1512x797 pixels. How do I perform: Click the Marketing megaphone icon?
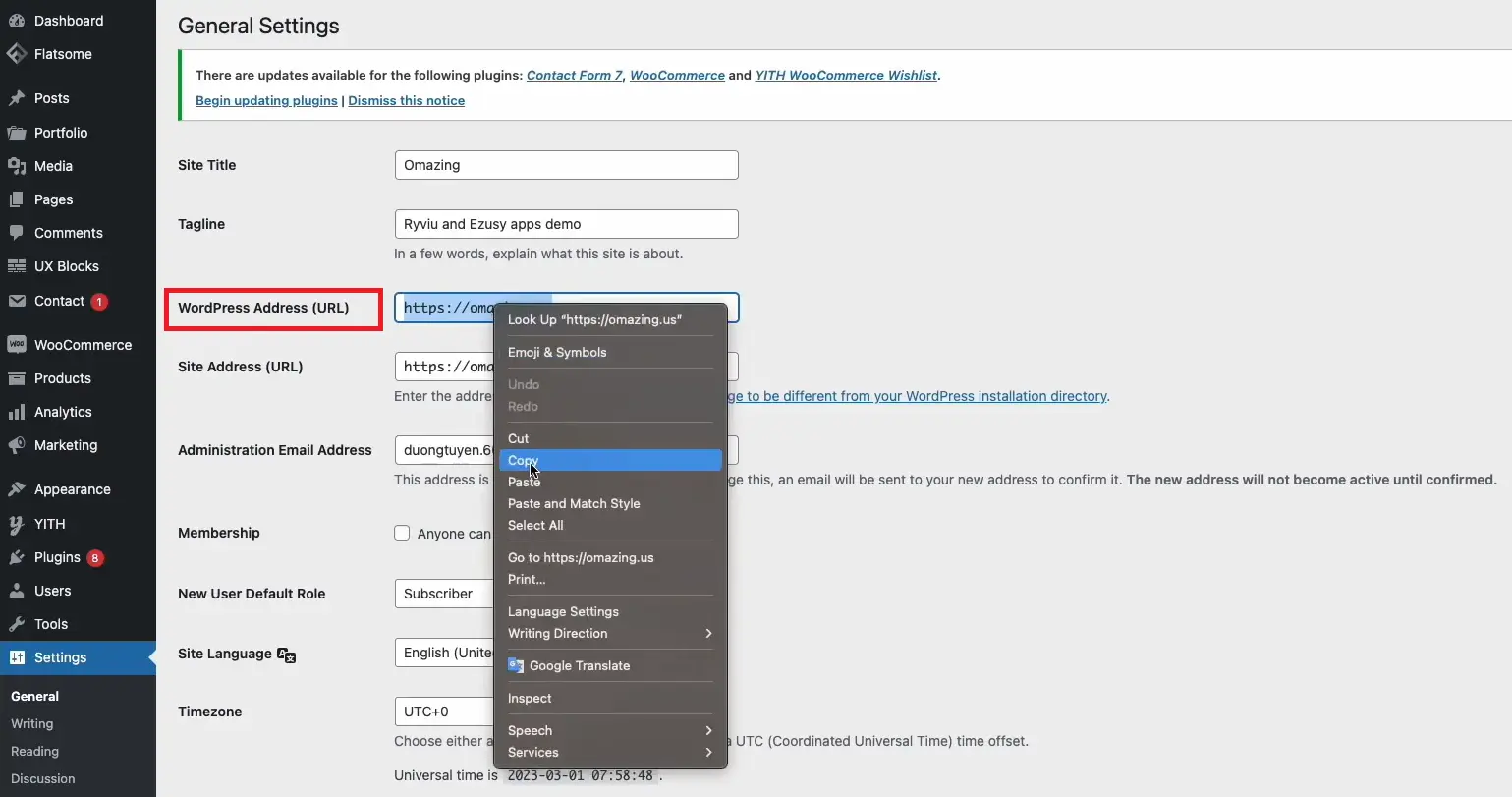pyautogui.click(x=17, y=445)
